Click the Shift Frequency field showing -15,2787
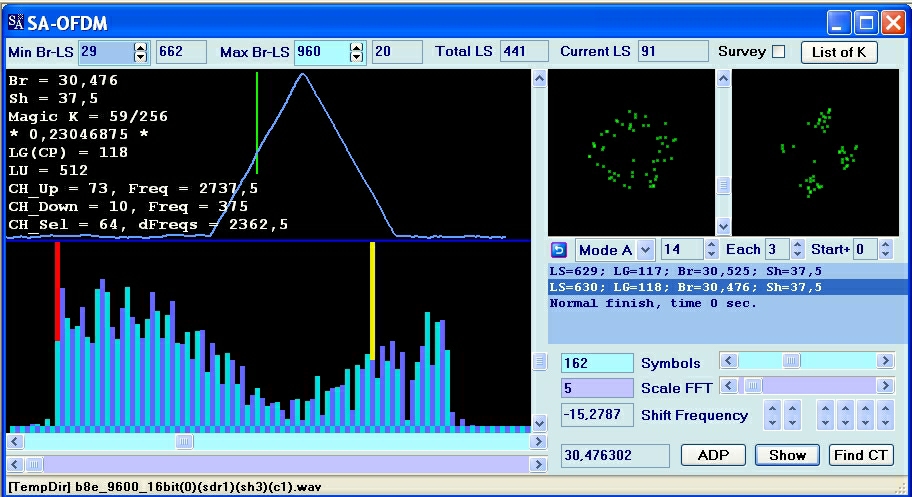Screen dimensions: 912x497 pyautogui.click(x=597, y=414)
